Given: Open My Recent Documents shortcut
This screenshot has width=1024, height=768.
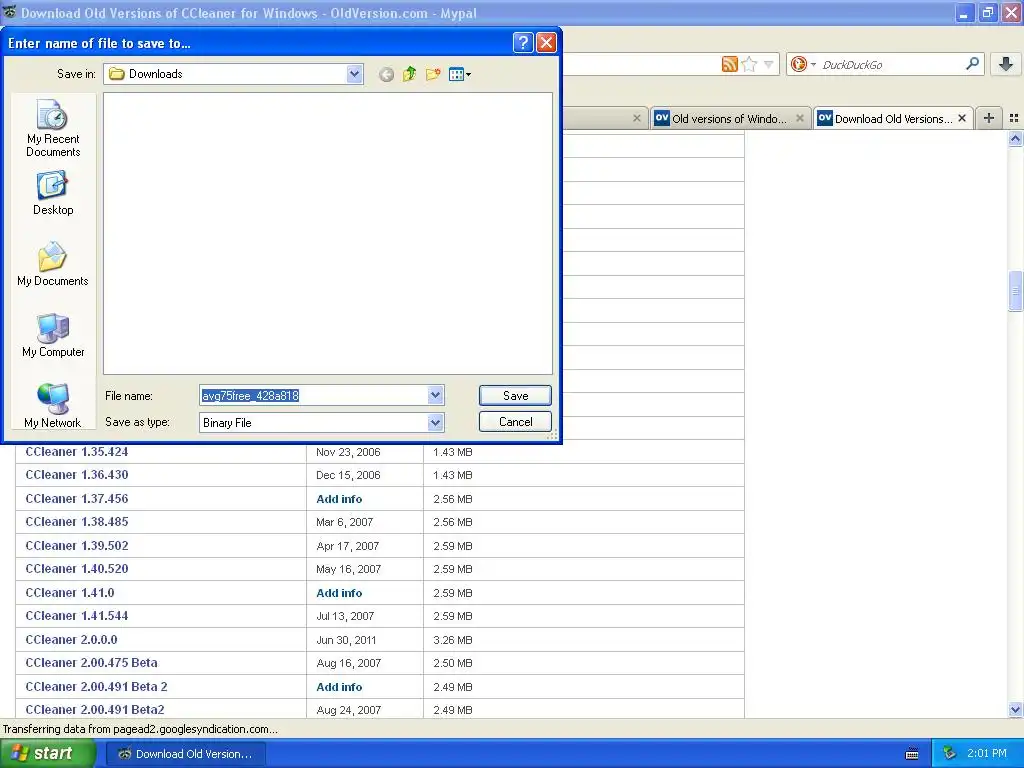Looking at the screenshot, I should pyautogui.click(x=53, y=128).
